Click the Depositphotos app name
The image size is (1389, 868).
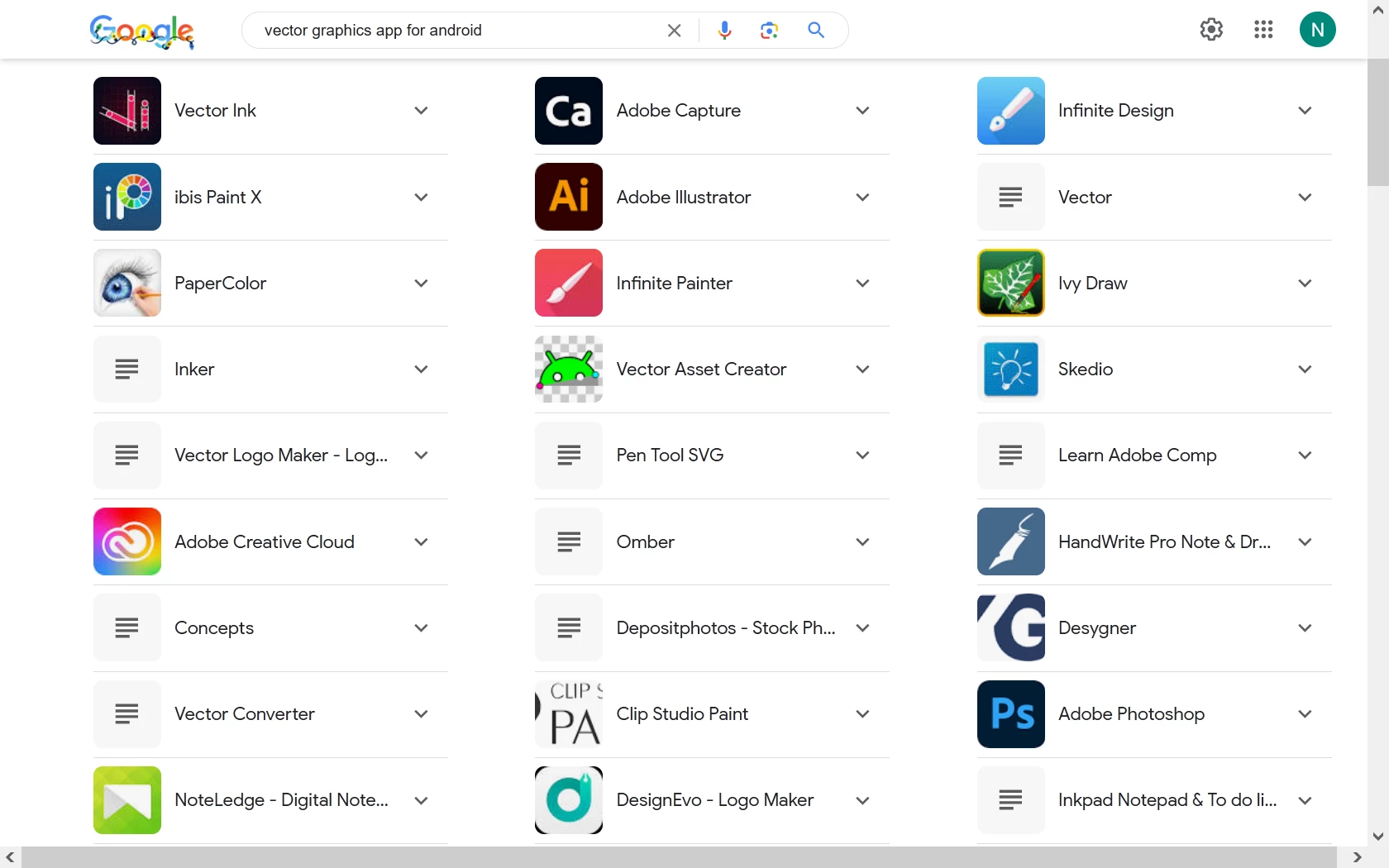click(x=726, y=628)
